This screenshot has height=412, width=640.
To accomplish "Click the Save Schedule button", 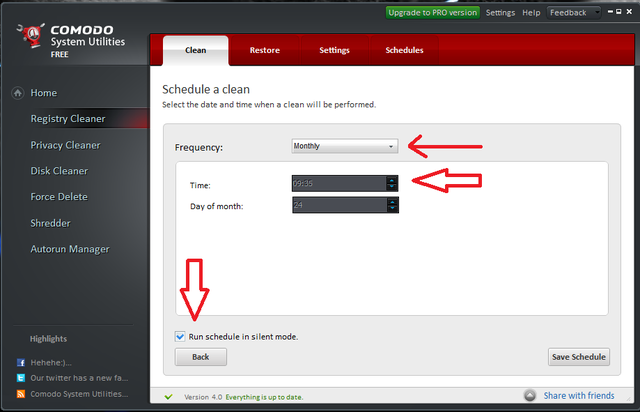I will (x=579, y=357).
